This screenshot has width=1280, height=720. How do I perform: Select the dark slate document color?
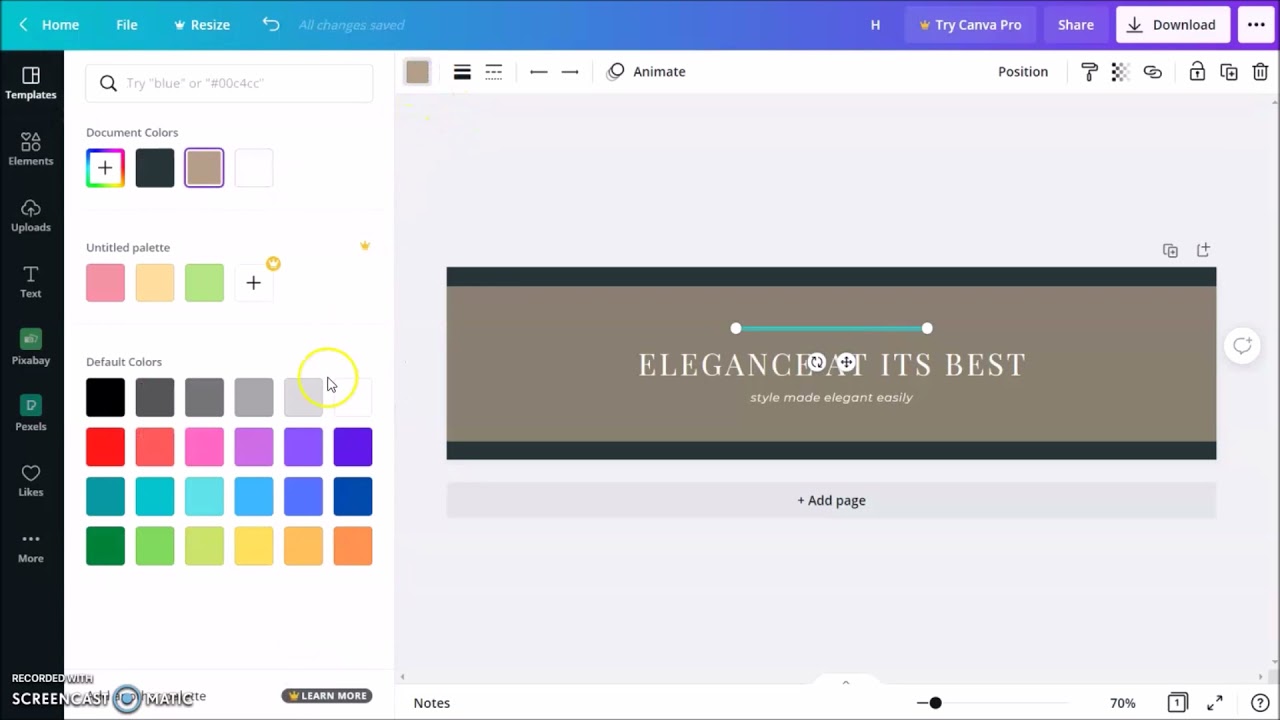(x=155, y=168)
